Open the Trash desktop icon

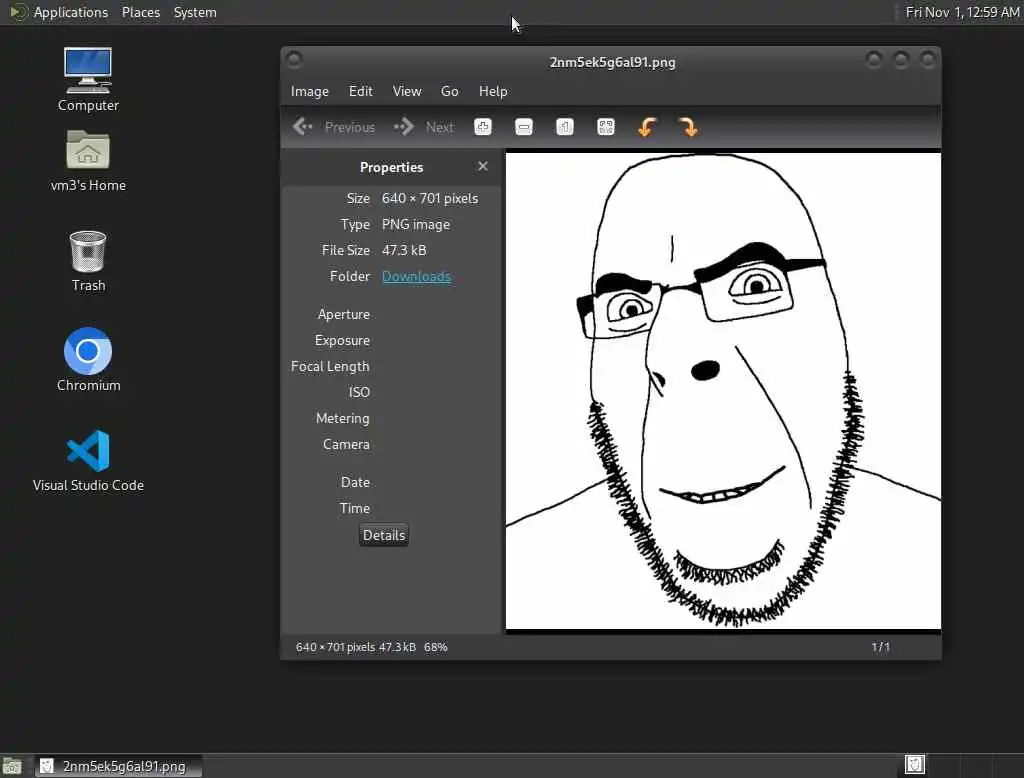88,261
